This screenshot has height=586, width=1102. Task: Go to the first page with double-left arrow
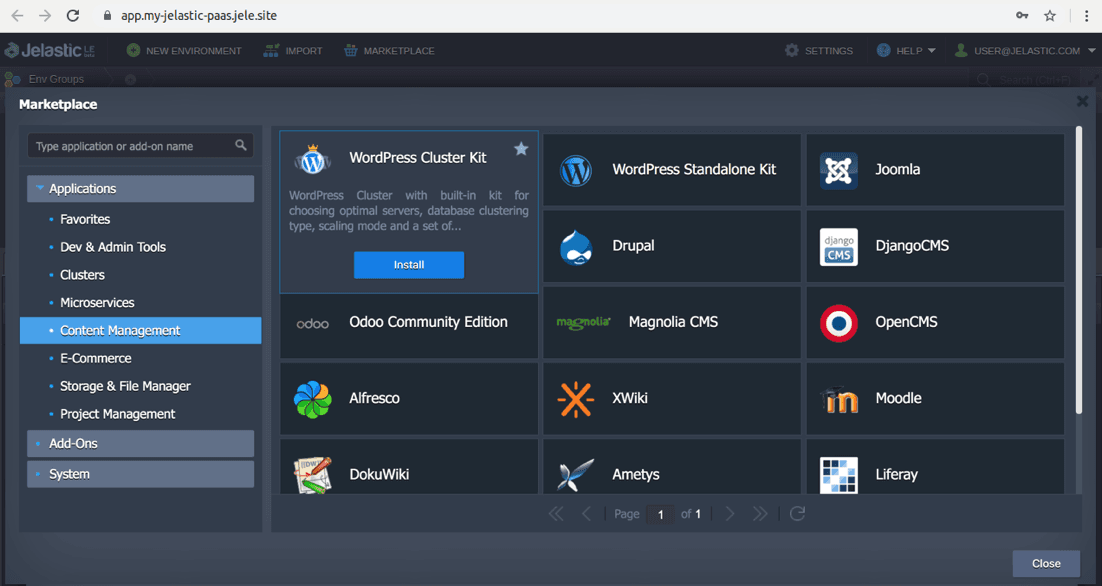click(556, 514)
